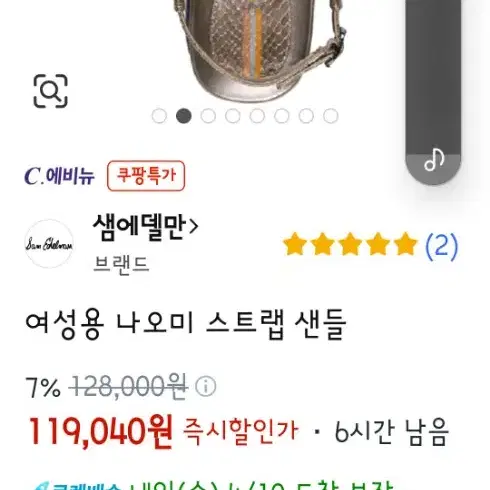490x490 pixels.
Task: Select the first image pagination dot
Action: tap(159, 116)
